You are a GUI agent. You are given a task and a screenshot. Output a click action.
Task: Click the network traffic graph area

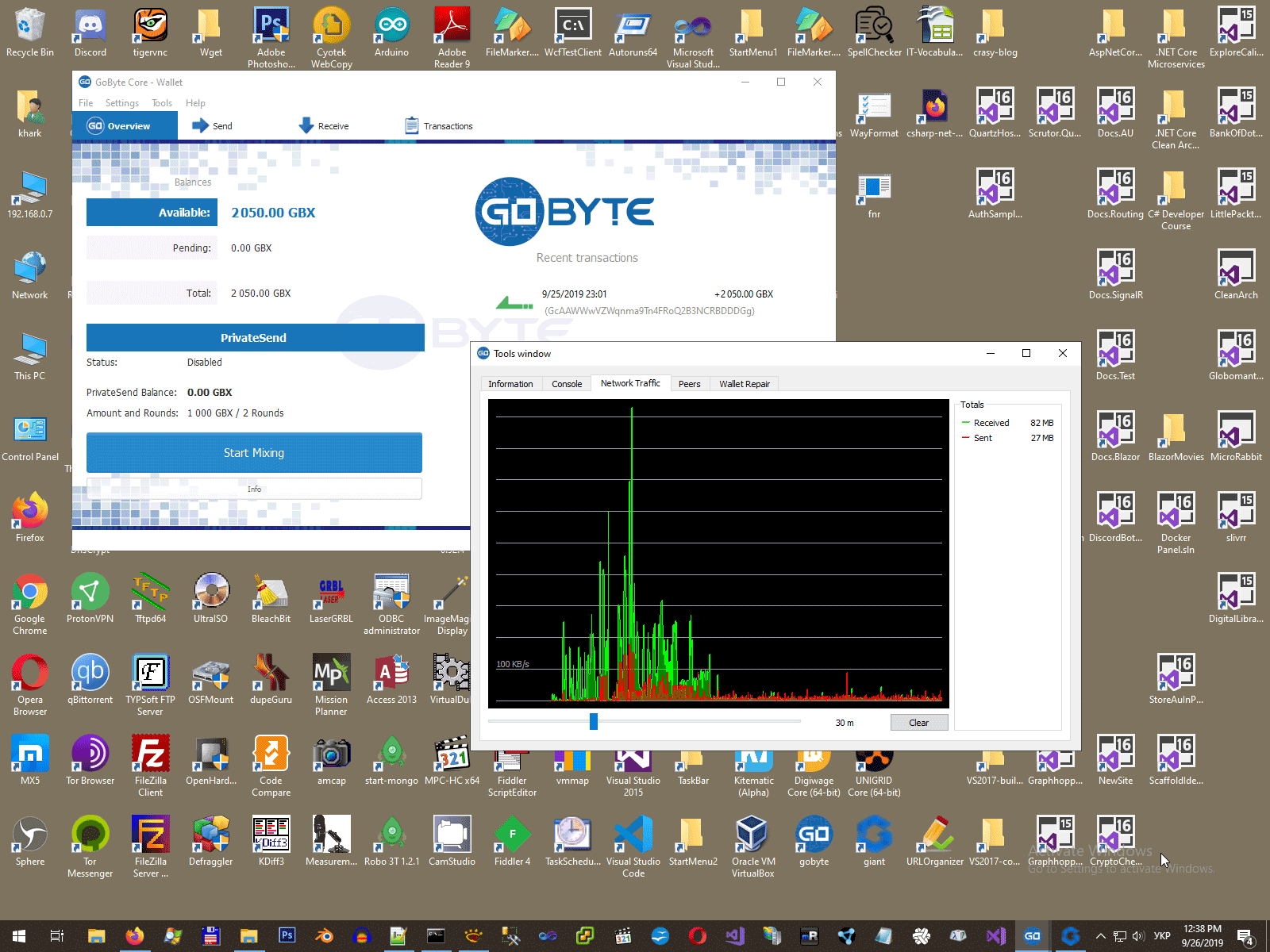(x=718, y=553)
